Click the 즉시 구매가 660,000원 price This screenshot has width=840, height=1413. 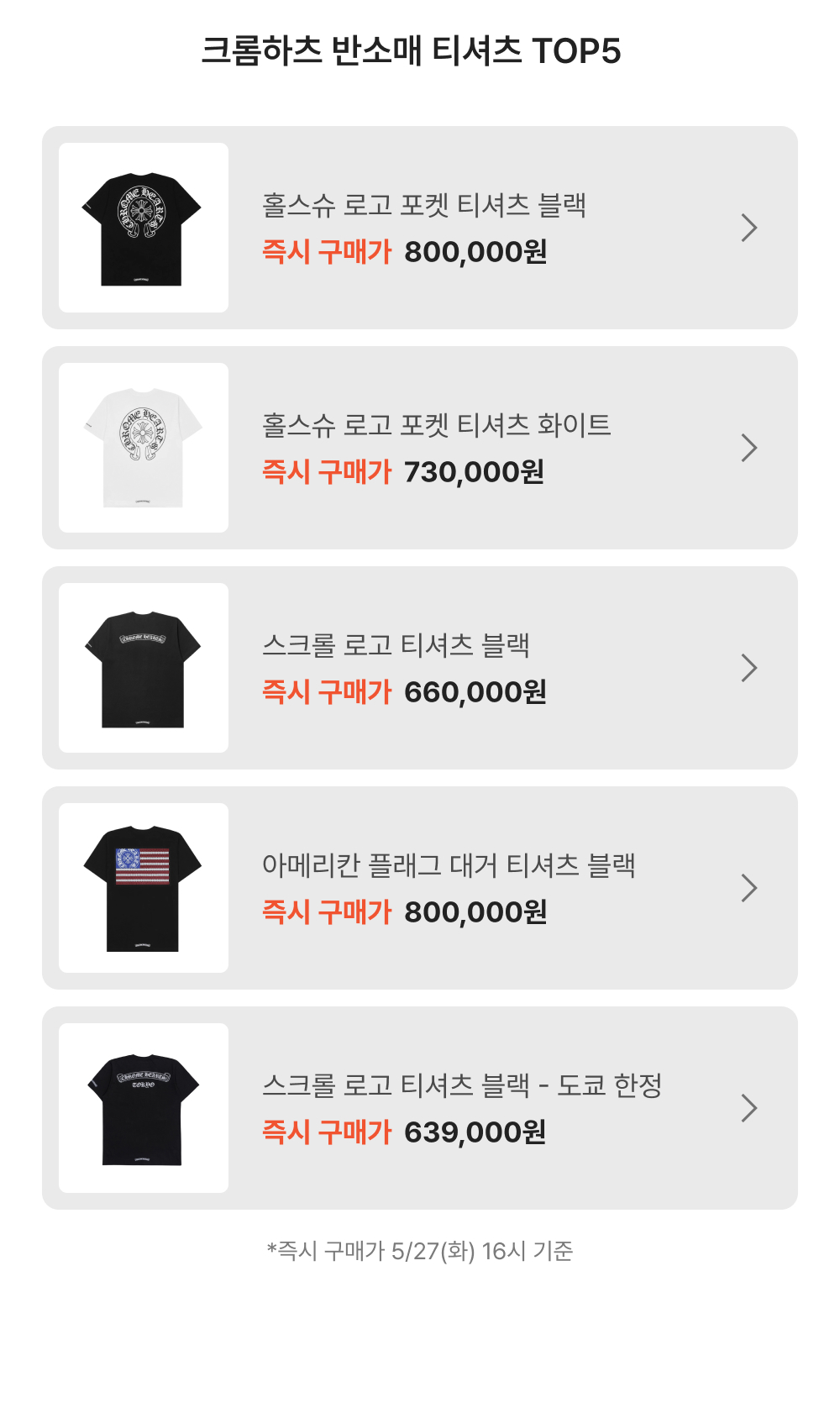coord(404,692)
